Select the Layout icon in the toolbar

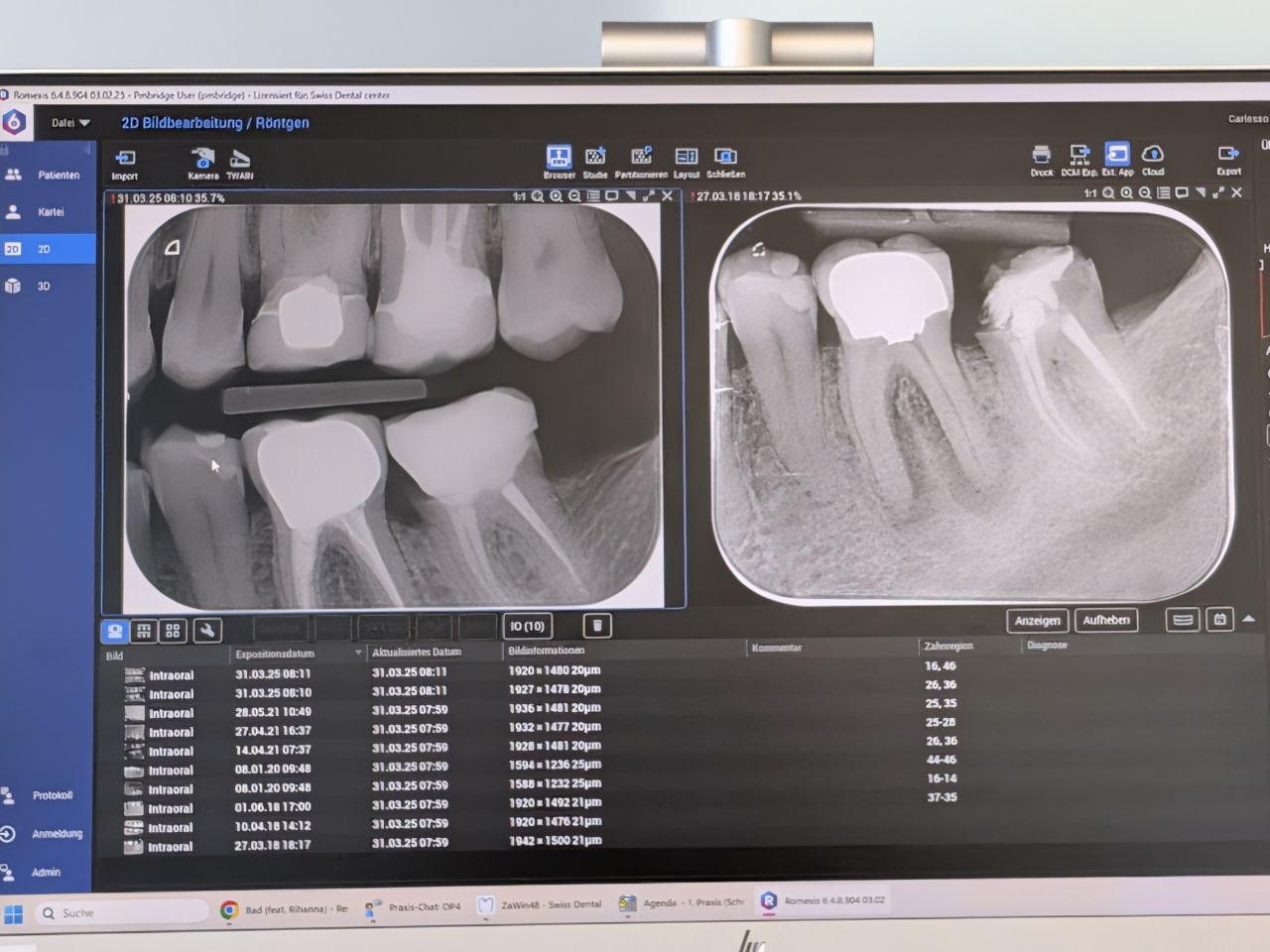pyautogui.click(x=686, y=159)
